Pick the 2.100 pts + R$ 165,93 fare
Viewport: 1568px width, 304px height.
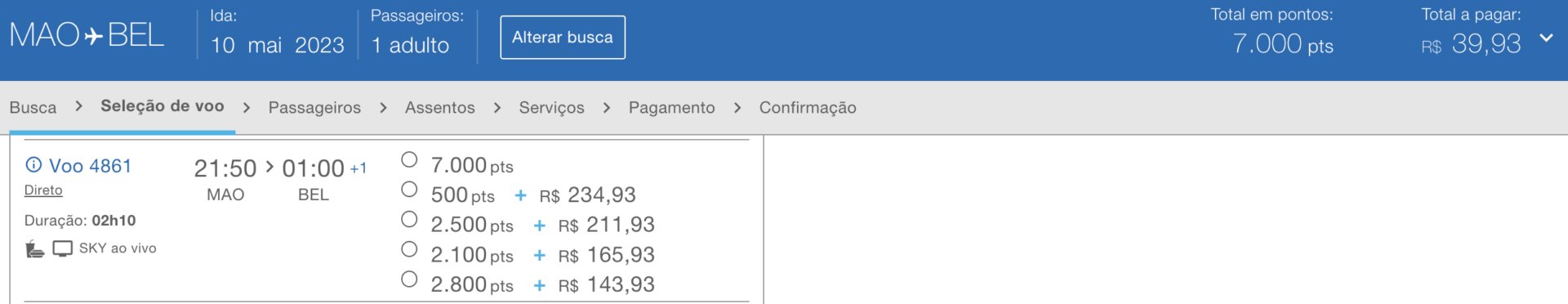[409, 249]
